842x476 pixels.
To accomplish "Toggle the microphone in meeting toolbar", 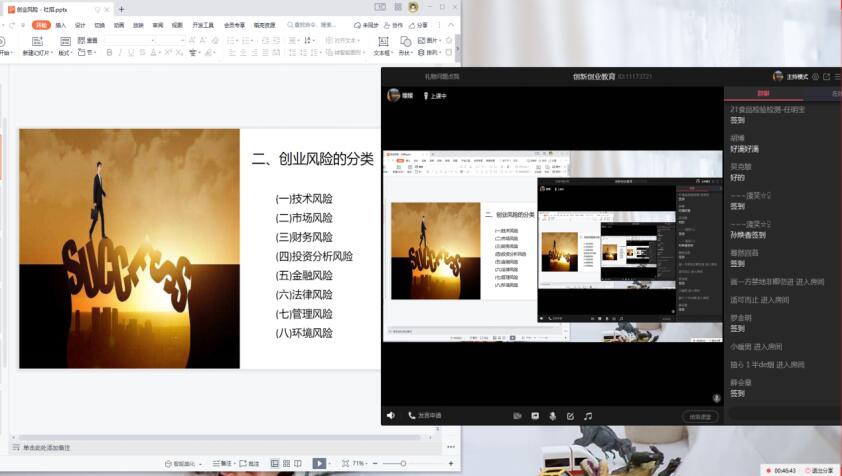I will [551, 415].
